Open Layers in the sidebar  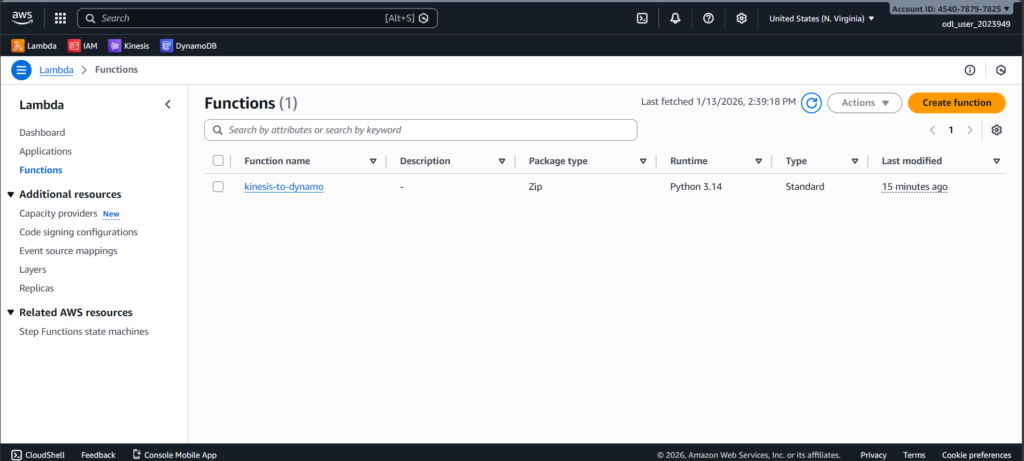[x=33, y=269]
